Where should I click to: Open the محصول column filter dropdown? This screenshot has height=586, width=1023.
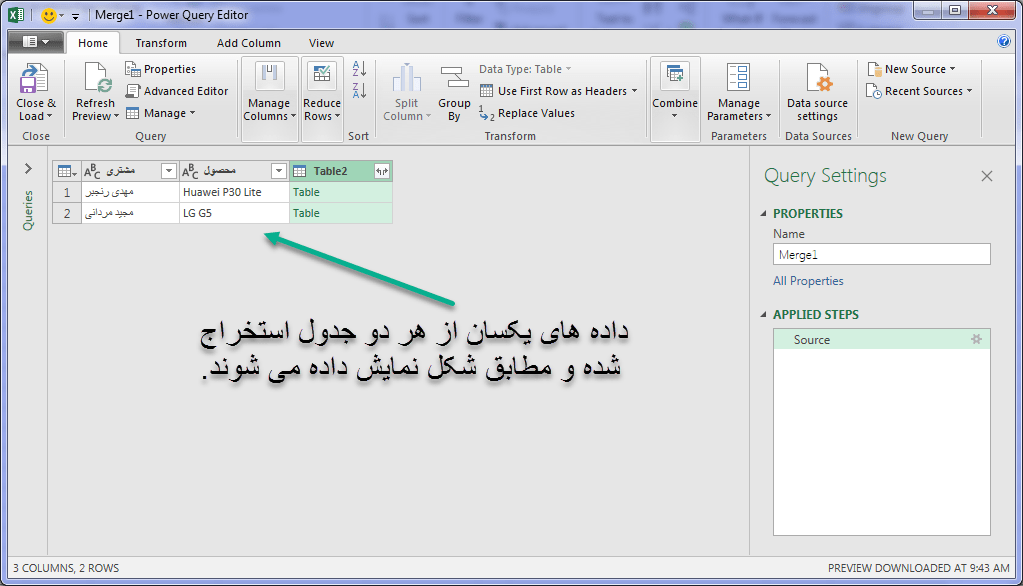[279, 172]
